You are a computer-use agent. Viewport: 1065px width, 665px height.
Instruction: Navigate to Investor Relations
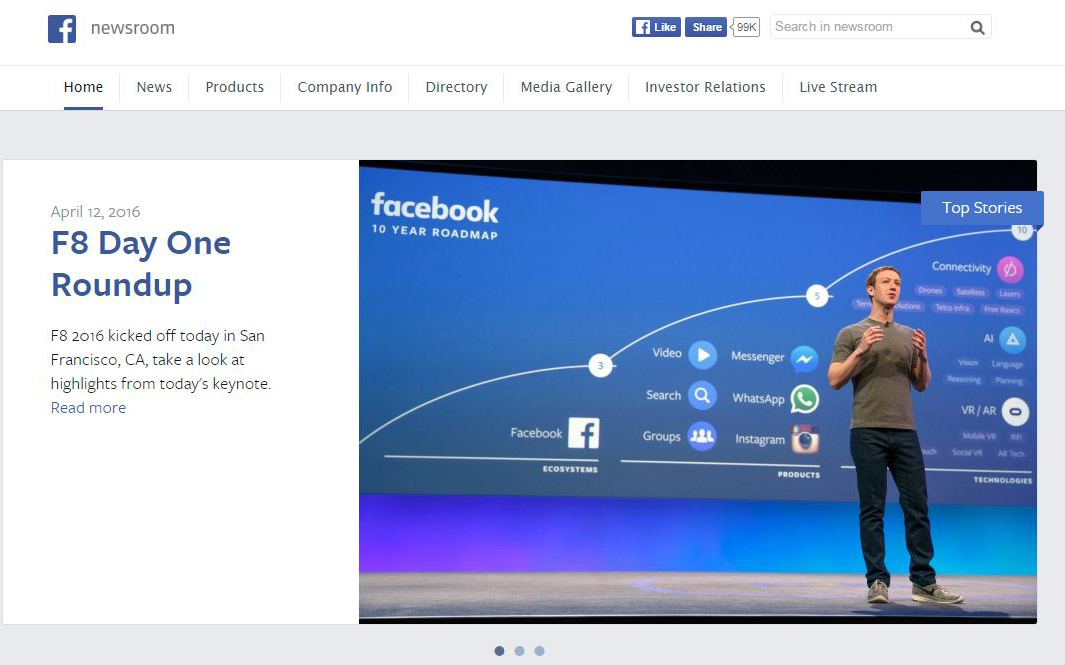(705, 87)
